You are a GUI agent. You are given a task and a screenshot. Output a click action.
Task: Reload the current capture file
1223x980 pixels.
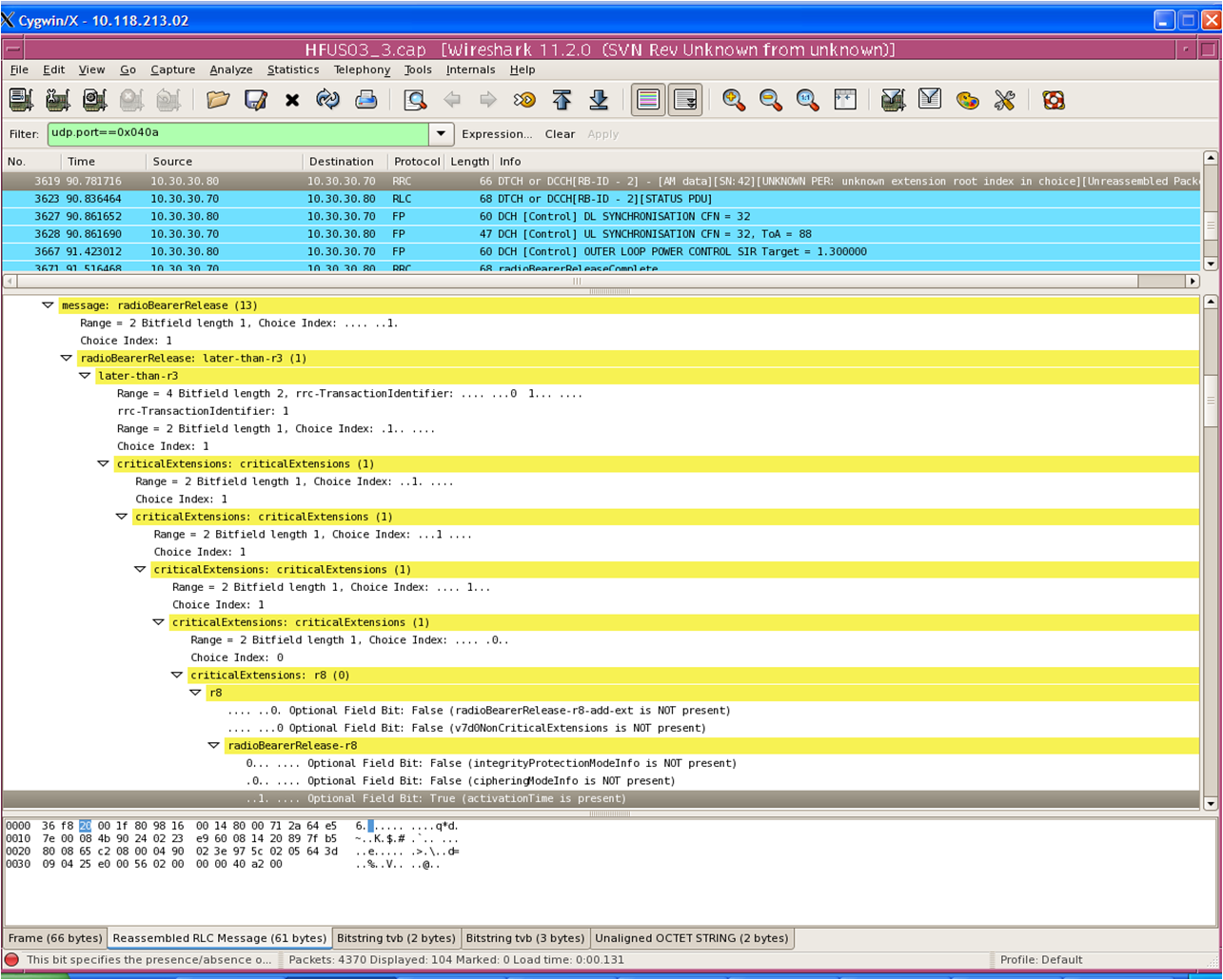click(328, 100)
